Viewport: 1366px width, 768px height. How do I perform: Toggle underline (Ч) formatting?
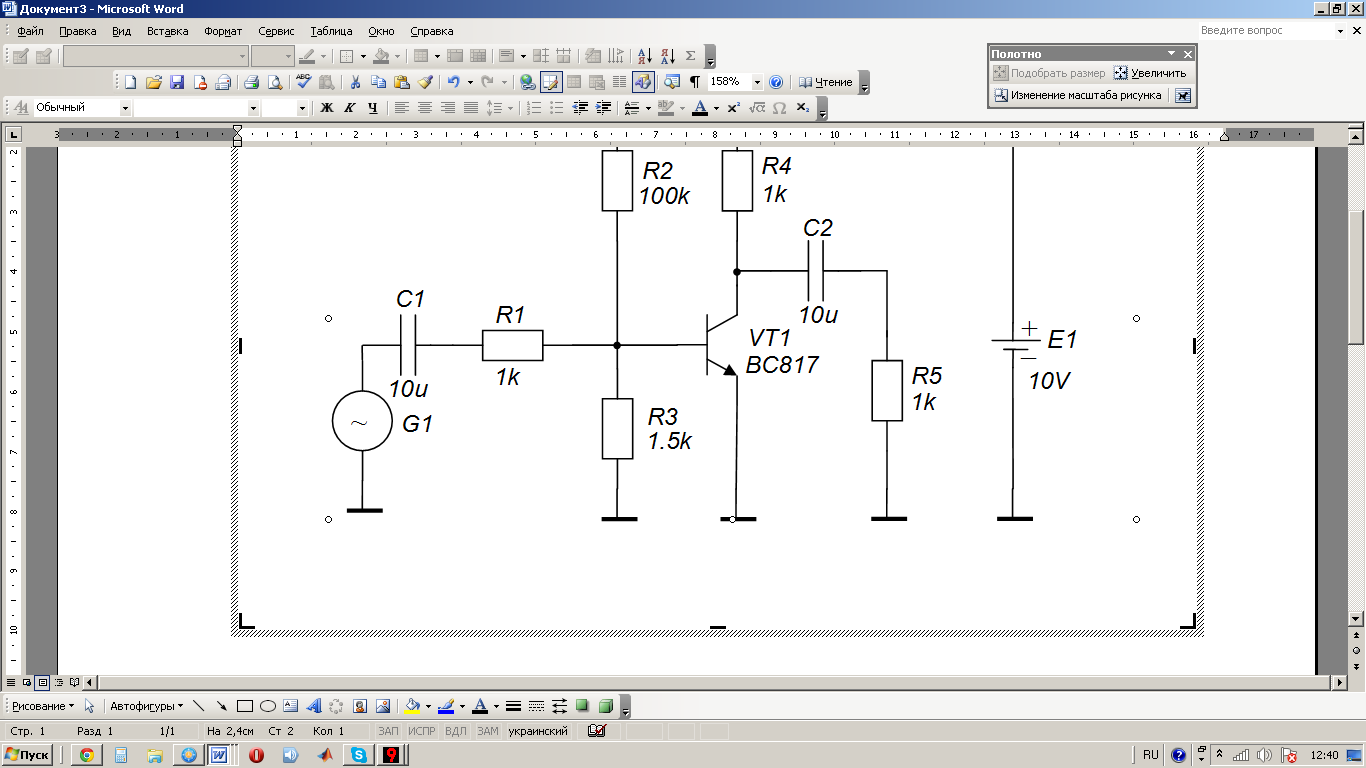[x=372, y=107]
